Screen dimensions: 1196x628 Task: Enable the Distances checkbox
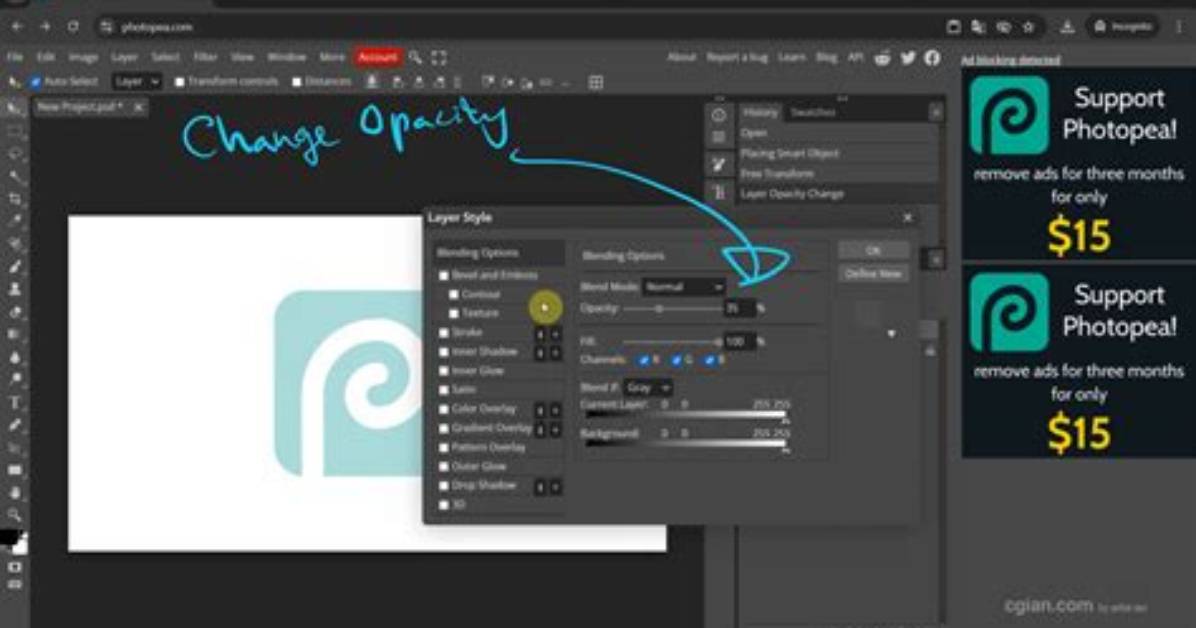click(297, 82)
